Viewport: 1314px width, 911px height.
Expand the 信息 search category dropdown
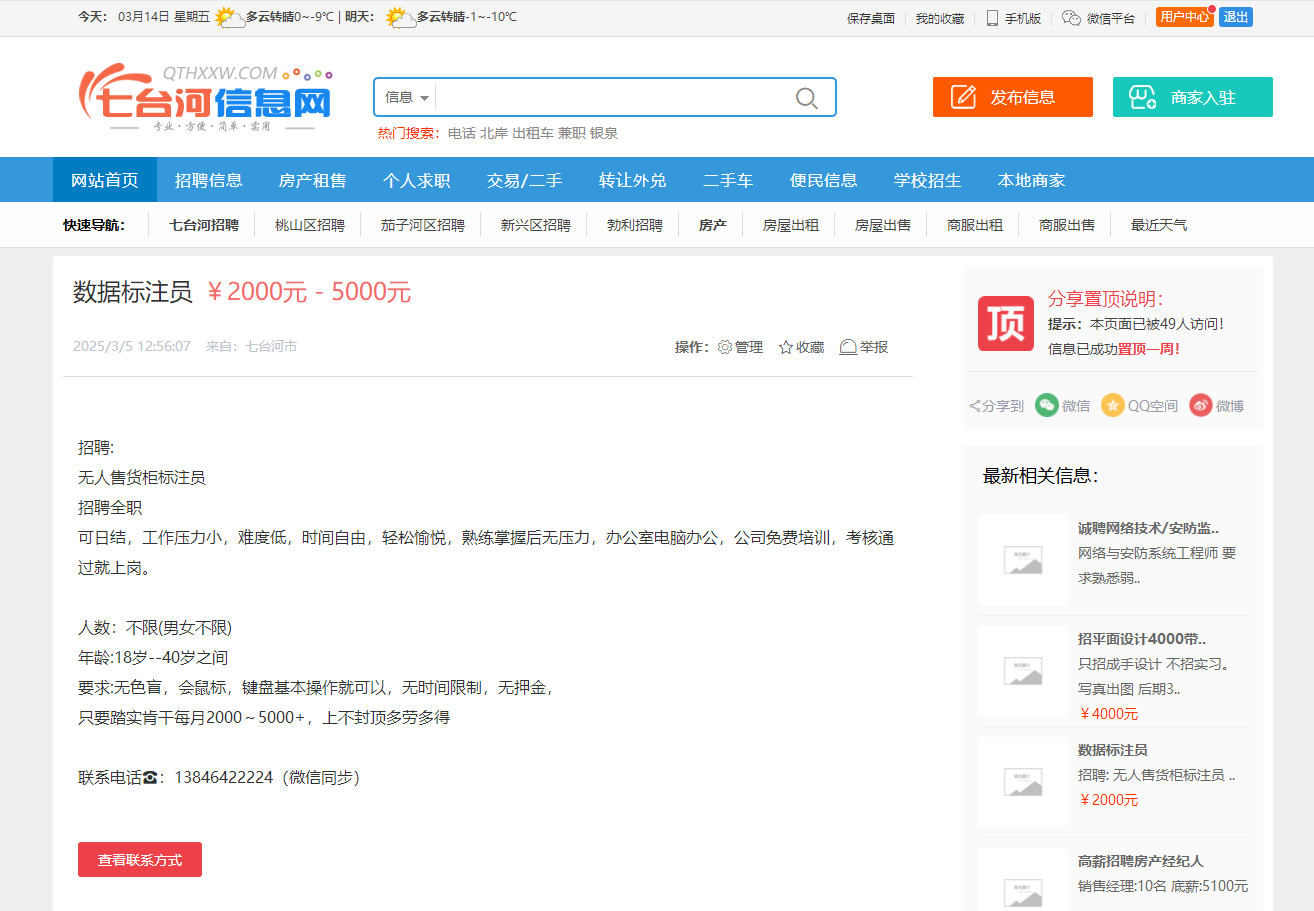pyautogui.click(x=406, y=97)
